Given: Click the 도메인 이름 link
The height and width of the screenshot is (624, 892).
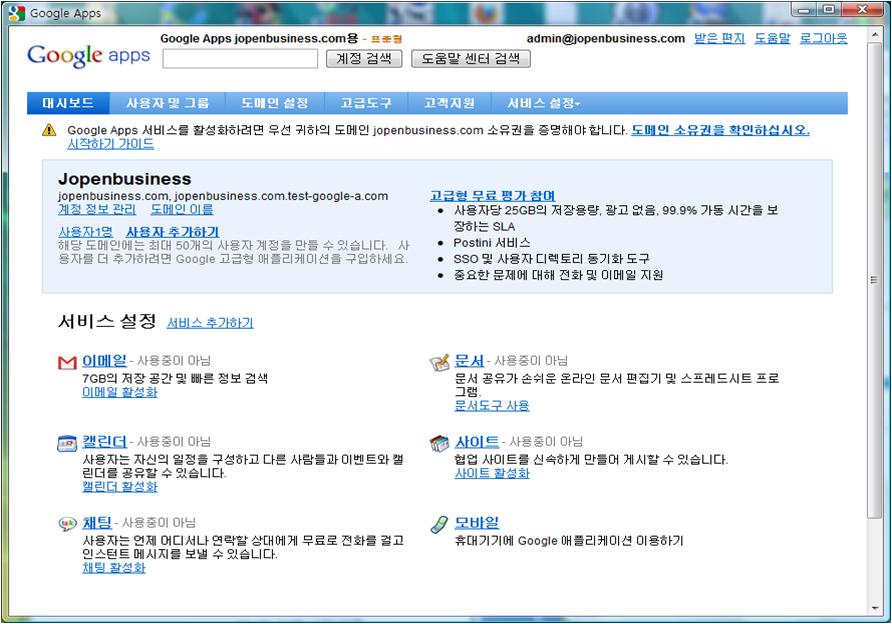Looking at the screenshot, I should pos(182,209).
